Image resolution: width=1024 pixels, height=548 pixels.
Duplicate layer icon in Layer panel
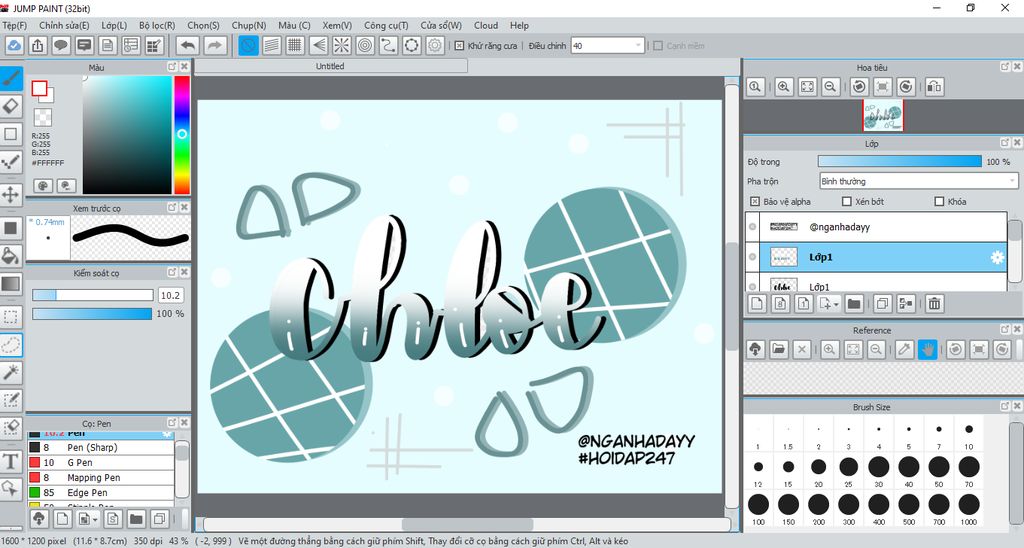tap(882, 304)
